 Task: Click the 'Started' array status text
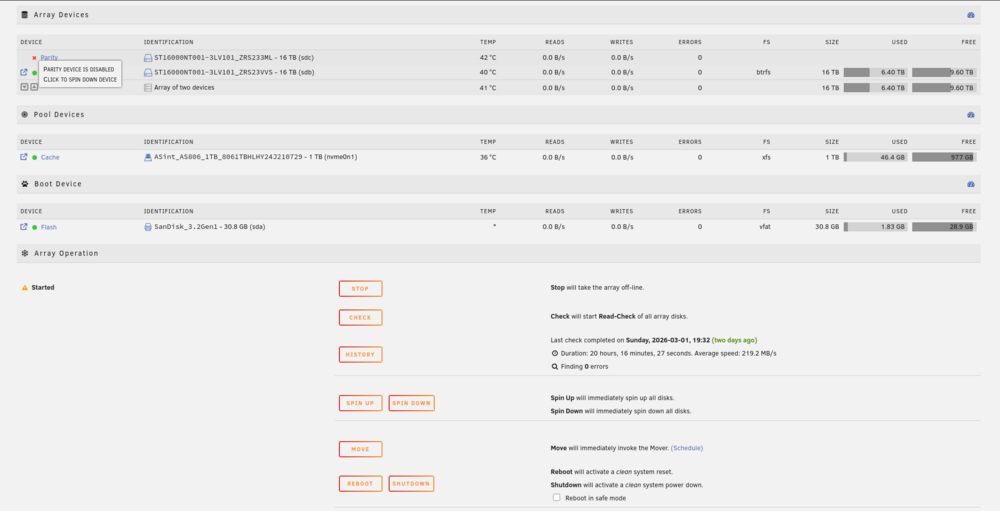[43, 288]
